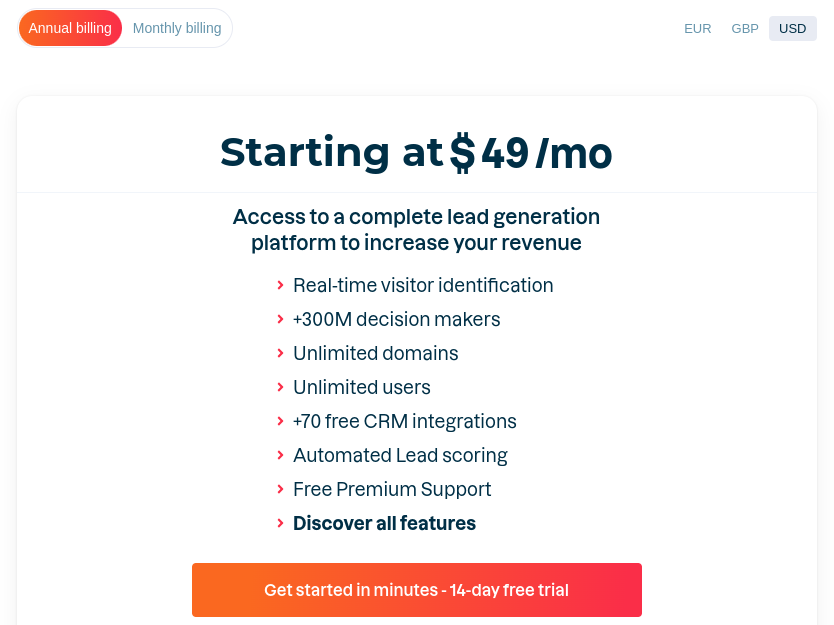Click the Real-time visitor identification text
Image resolution: width=834 pixels, height=625 pixels.
click(423, 286)
